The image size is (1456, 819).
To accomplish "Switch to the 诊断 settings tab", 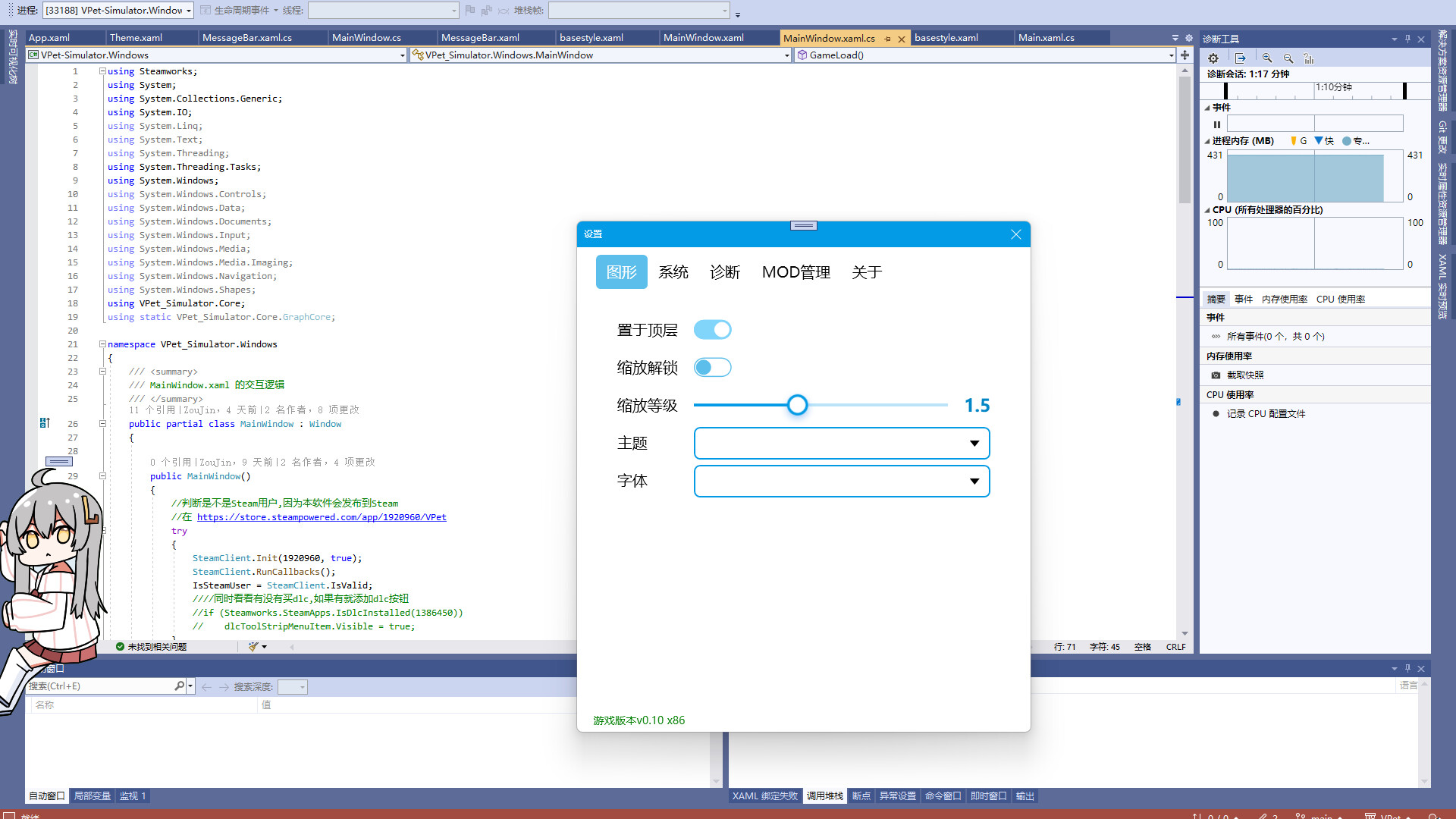I will point(725,272).
